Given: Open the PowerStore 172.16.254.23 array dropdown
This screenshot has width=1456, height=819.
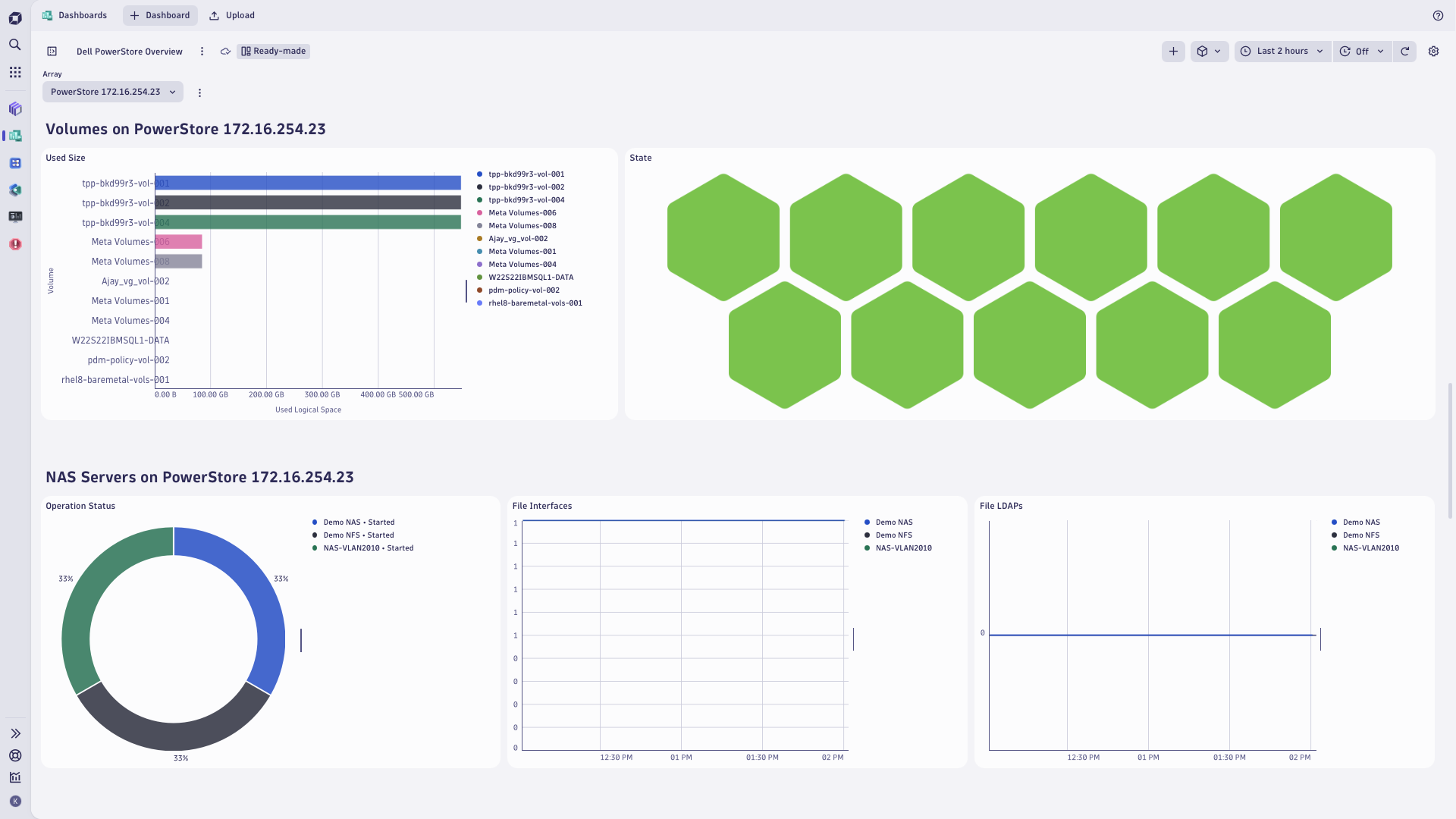Looking at the screenshot, I should [x=113, y=92].
